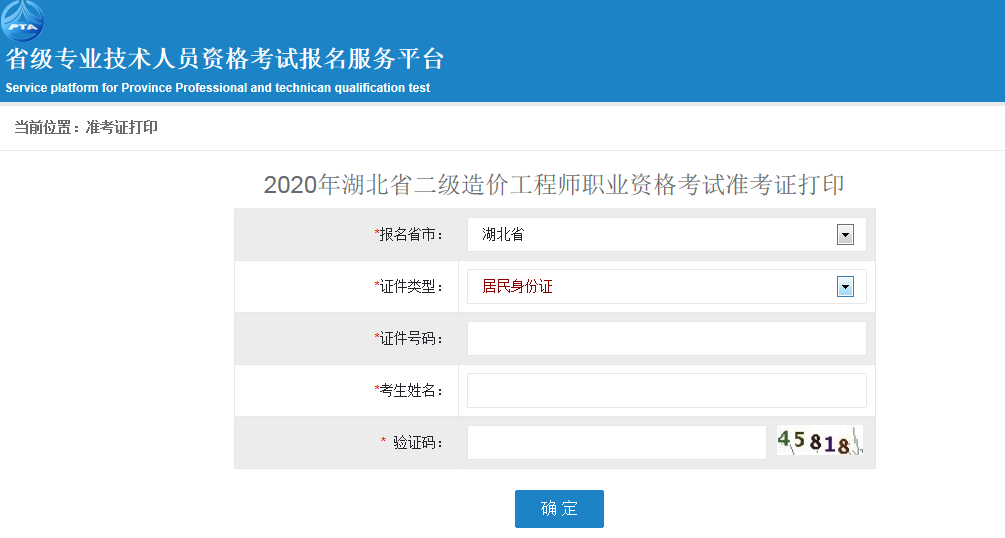This screenshot has height=538, width=1005.
Task: Select the 准考证打印 breadcrumb item
Action: 122,128
